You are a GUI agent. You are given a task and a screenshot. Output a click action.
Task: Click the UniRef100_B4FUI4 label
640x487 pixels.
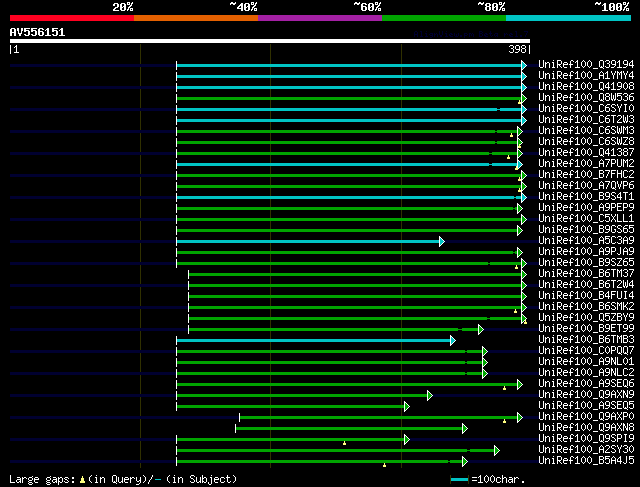tap(586, 296)
